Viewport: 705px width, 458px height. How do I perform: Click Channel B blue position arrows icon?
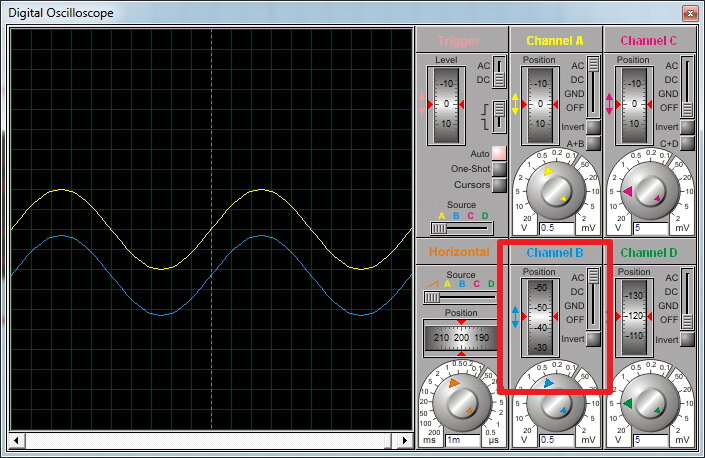[515, 316]
